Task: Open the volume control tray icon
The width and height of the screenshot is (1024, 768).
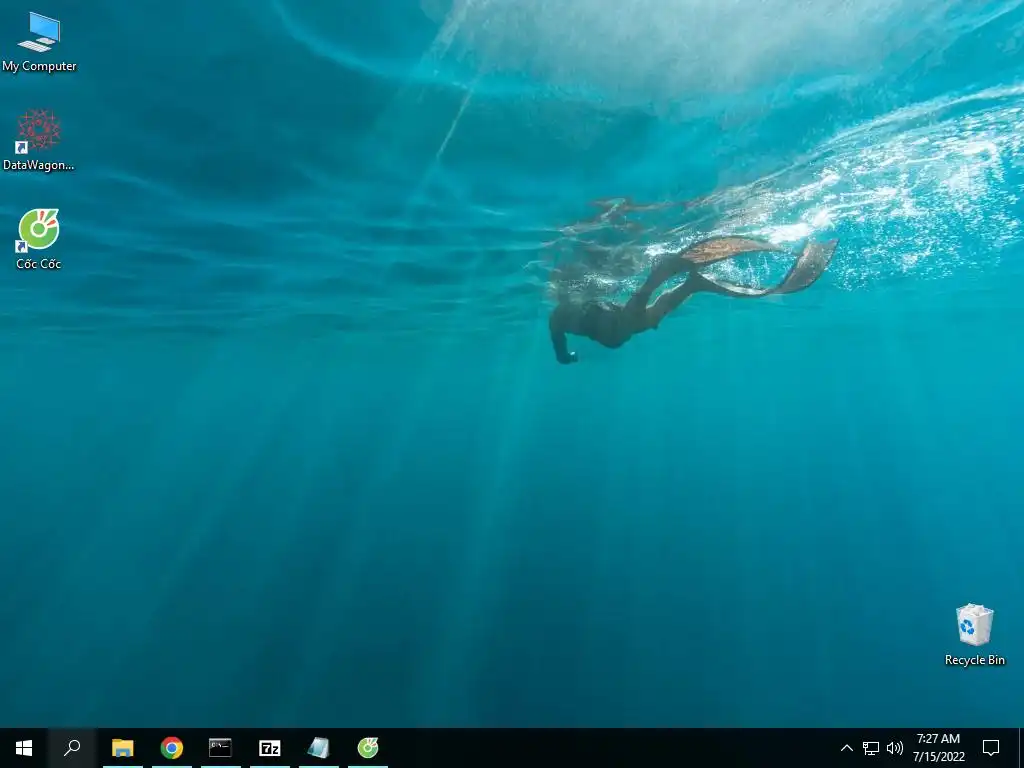Action: pyautogui.click(x=895, y=748)
